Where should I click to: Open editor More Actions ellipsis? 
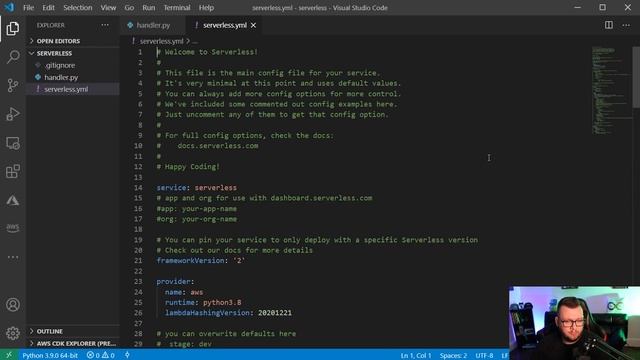pyautogui.click(x=626, y=25)
